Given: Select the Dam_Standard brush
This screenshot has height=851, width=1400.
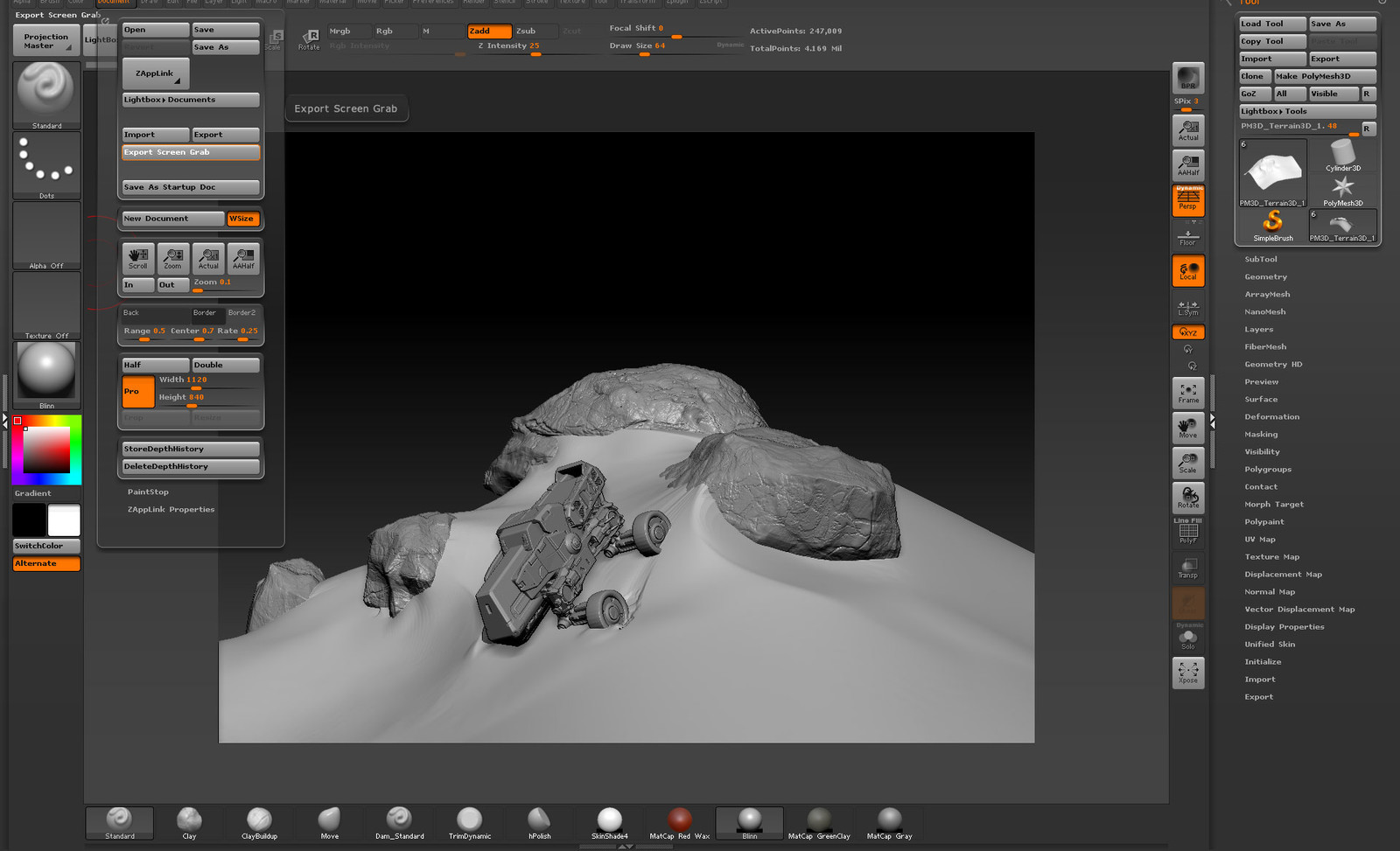Looking at the screenshot, I should [400, 823].
